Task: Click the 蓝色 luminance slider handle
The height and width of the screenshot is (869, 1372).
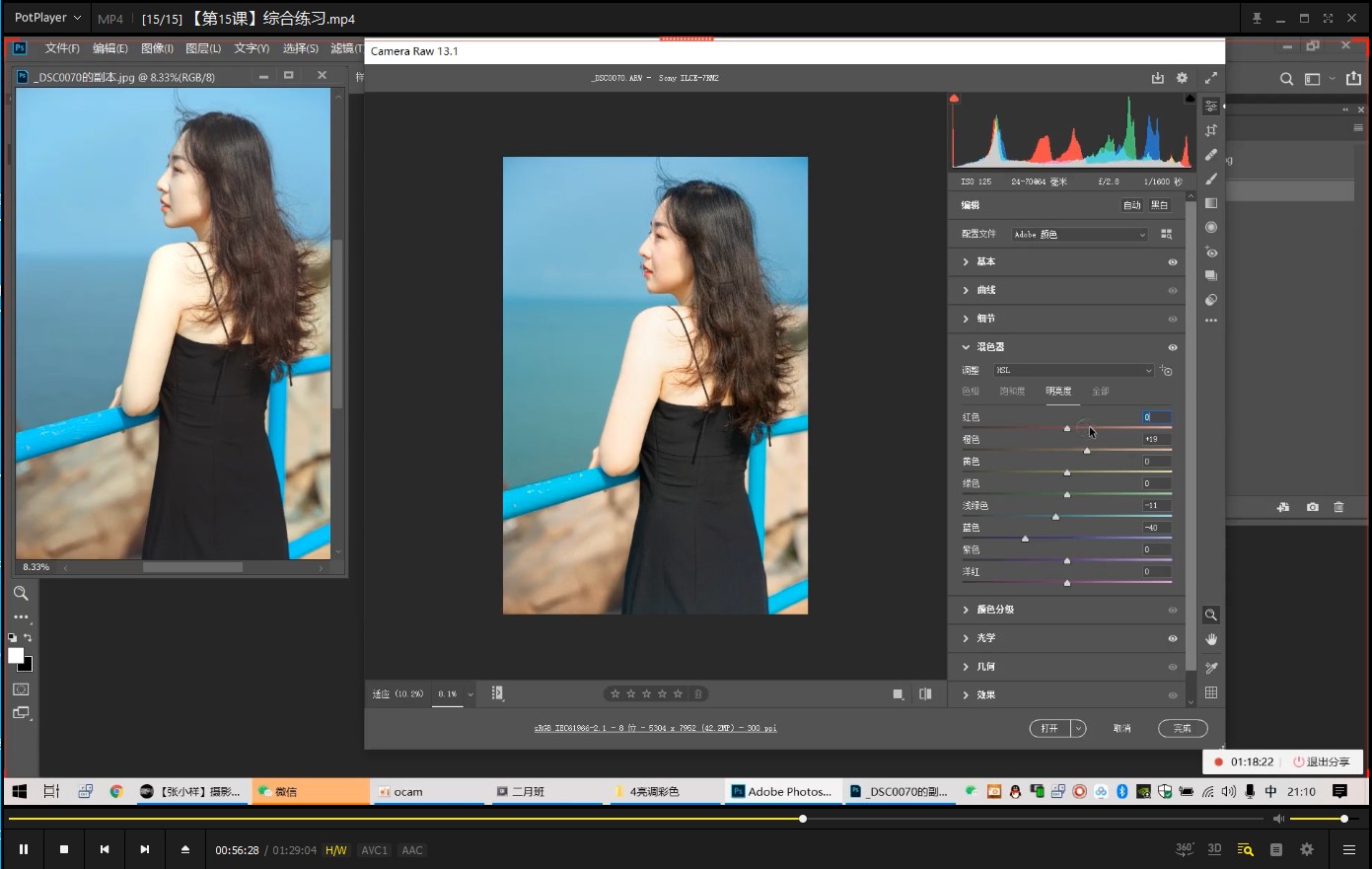Action: coord(1025,539)
